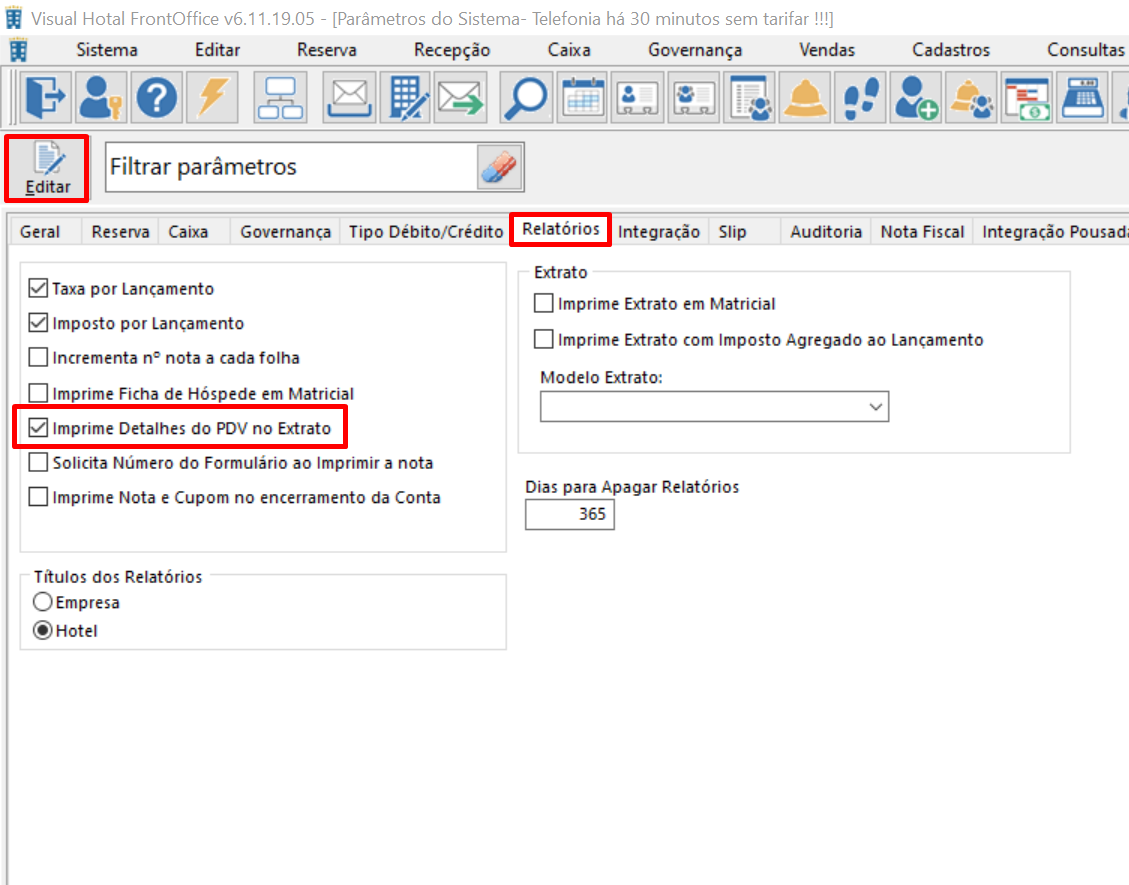The width and height of the screenshot is (1129, 885).
Task: Open the Caixa menu in menu bar
Action: 569,50
